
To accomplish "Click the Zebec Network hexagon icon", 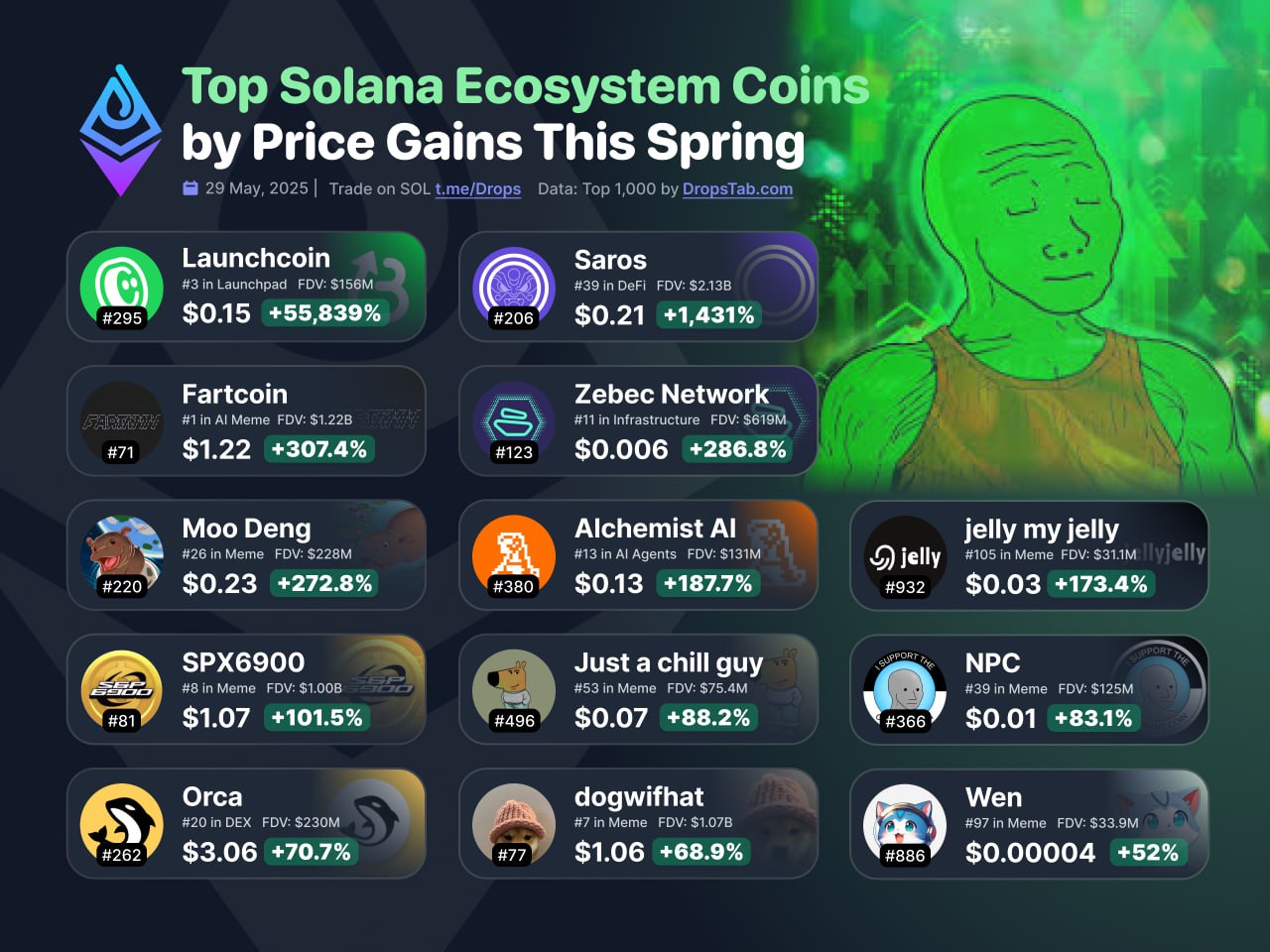I will tap(513, 421).
